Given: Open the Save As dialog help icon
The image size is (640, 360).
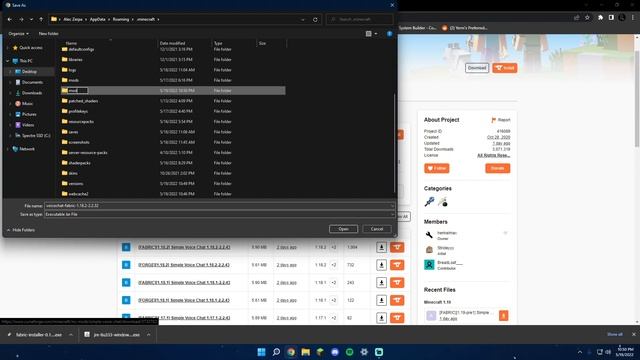Looking at the screenshot, I should coord(389,33).
